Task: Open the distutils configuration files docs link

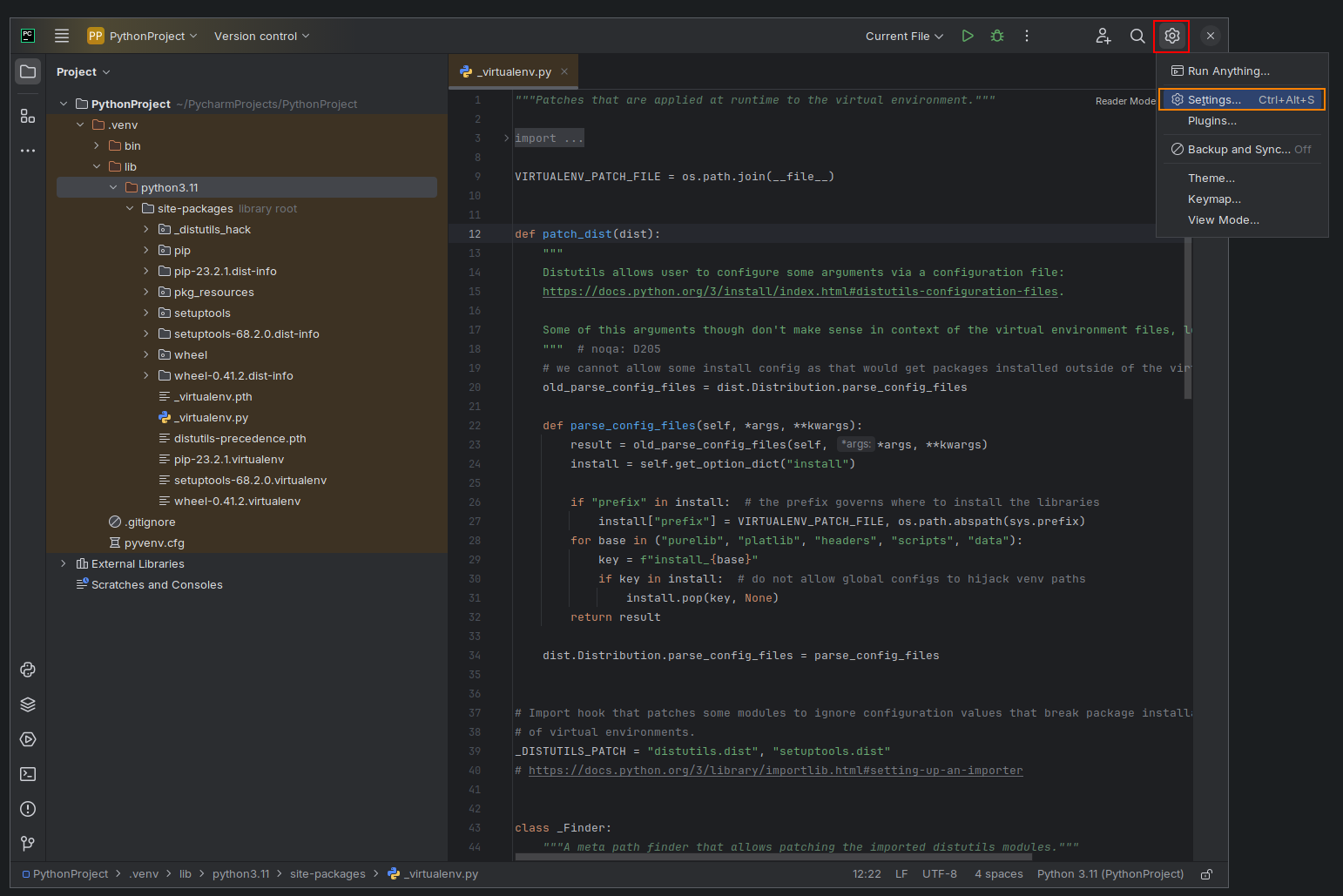Action: click(x=800, y=292)
